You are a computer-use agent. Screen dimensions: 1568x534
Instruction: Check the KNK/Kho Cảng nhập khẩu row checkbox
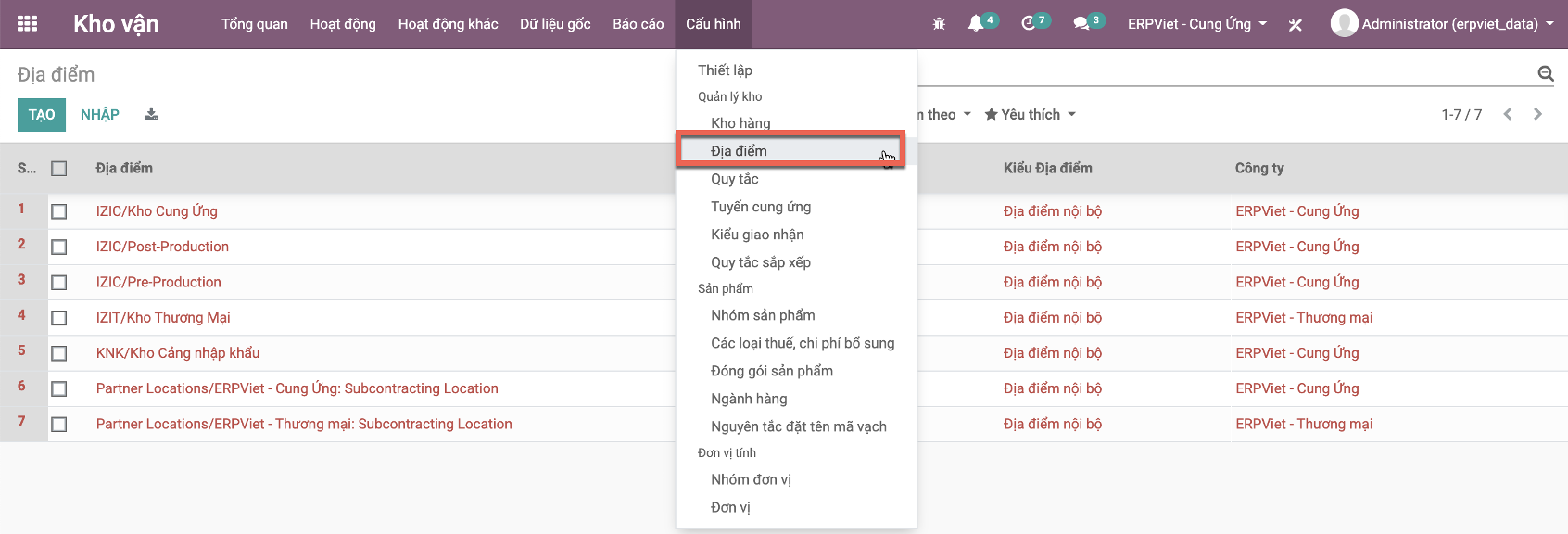(59, 353)
